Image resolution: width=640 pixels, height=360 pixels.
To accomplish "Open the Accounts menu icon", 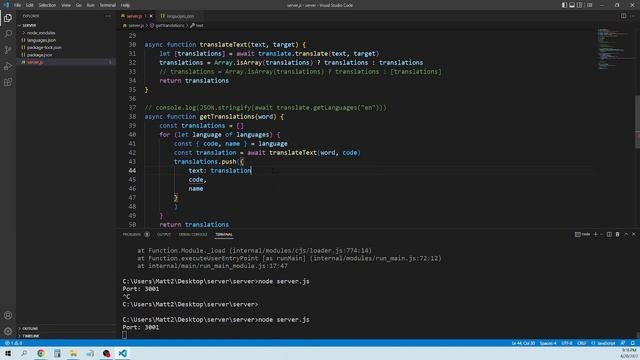I will [x=8, y=315].
